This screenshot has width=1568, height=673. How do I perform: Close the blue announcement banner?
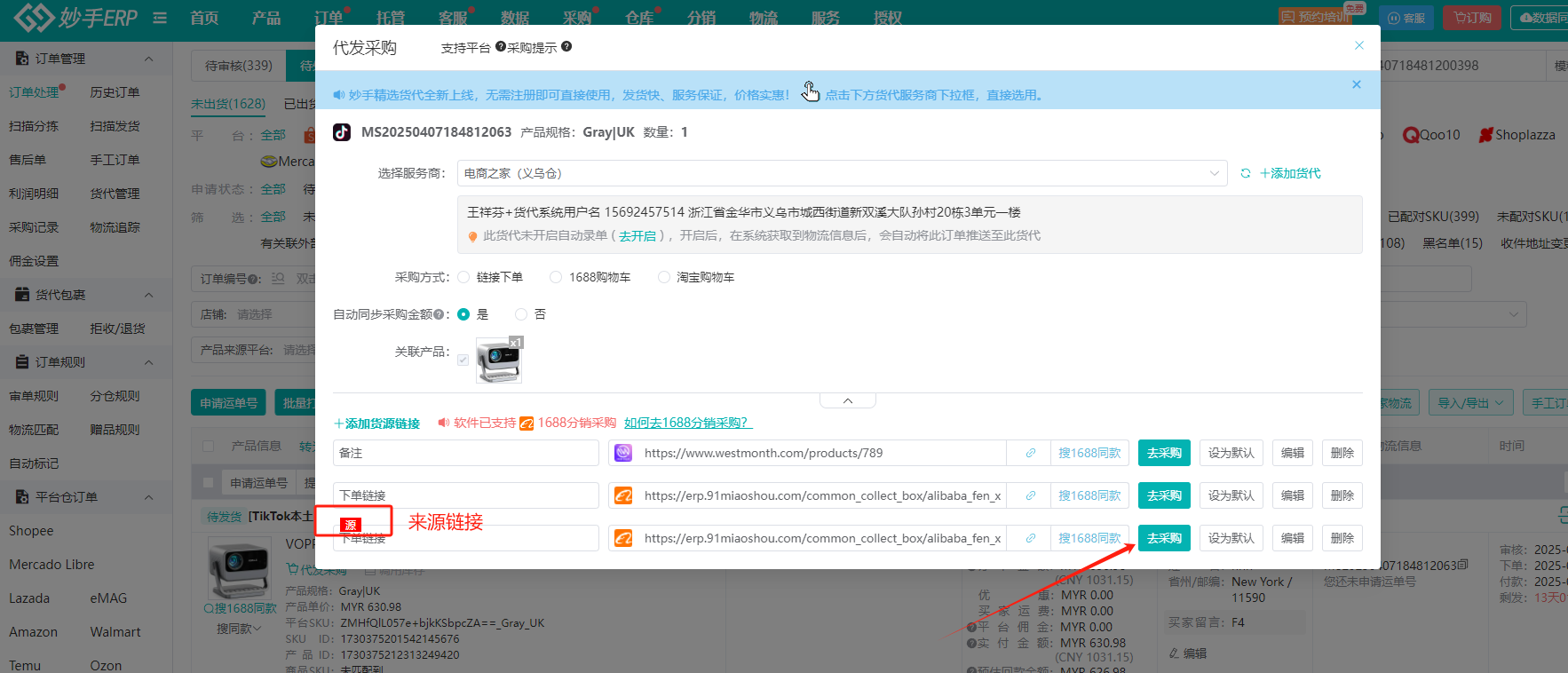coord(1357,84)
